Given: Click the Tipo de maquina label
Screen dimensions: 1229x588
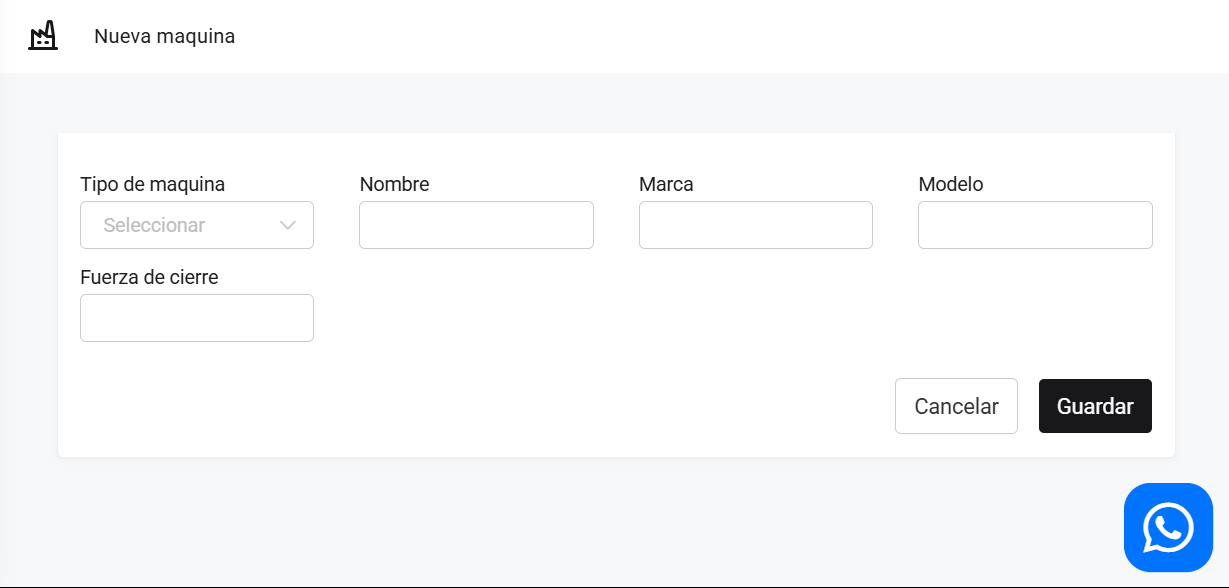Looking at the screenshot, I should pos(152,184).
